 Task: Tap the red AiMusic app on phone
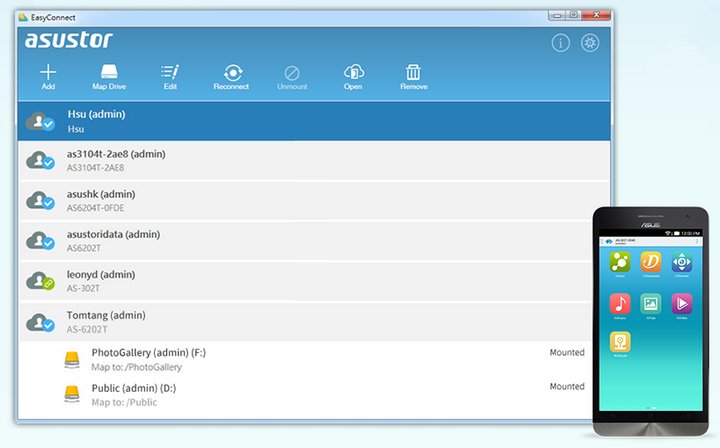(x=620, y=303)
